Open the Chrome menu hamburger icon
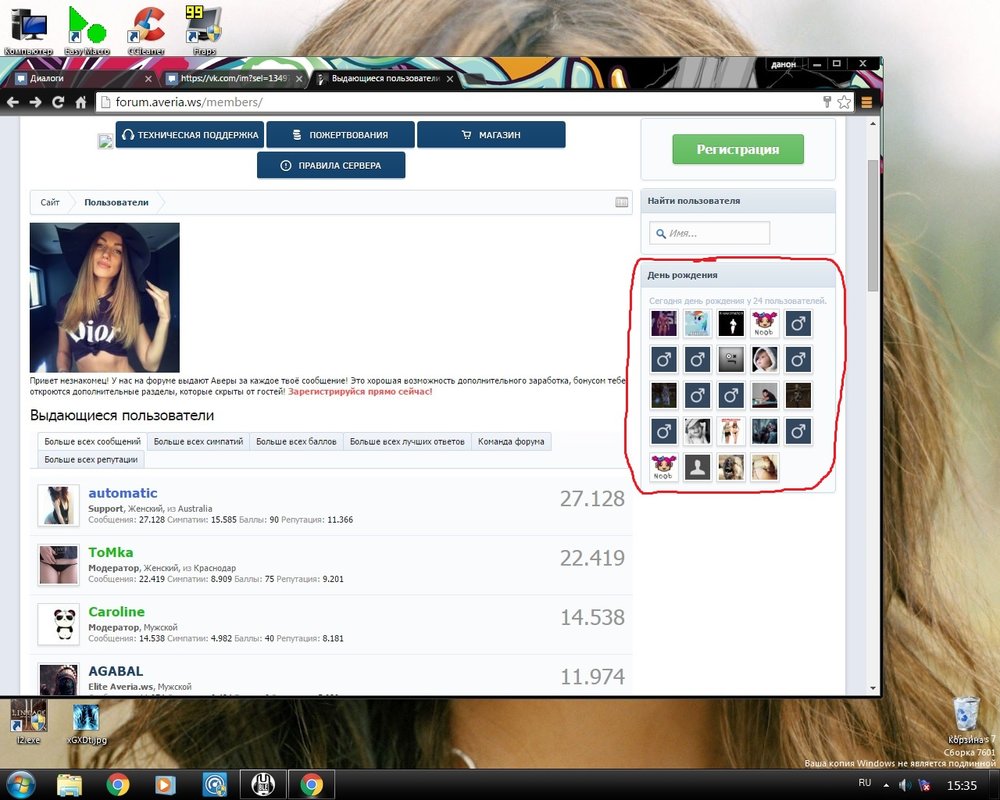This screenshot has height=800, width=1000. (867, 102)
